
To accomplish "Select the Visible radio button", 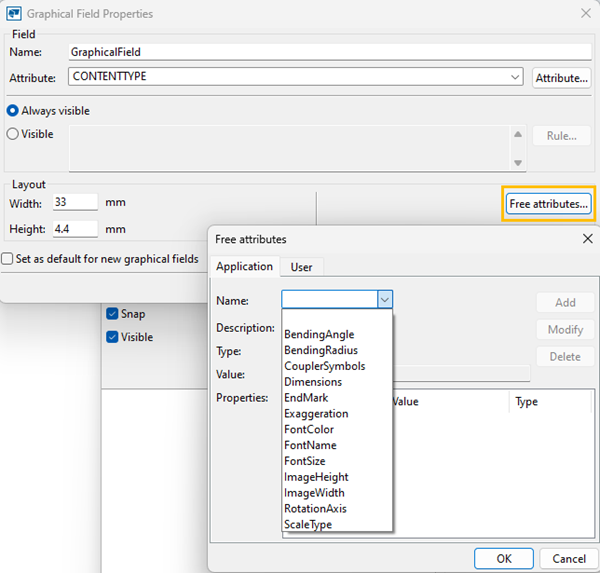I will point(13,134).
